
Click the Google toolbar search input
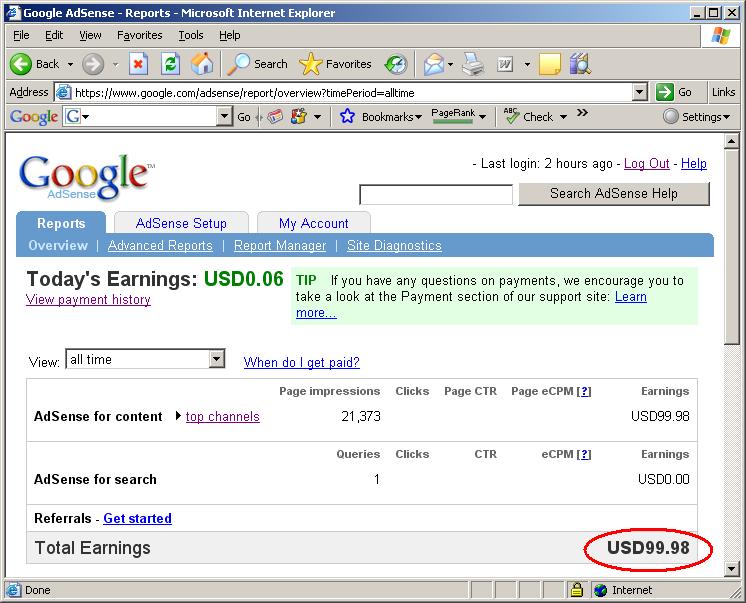pos(147,116)
